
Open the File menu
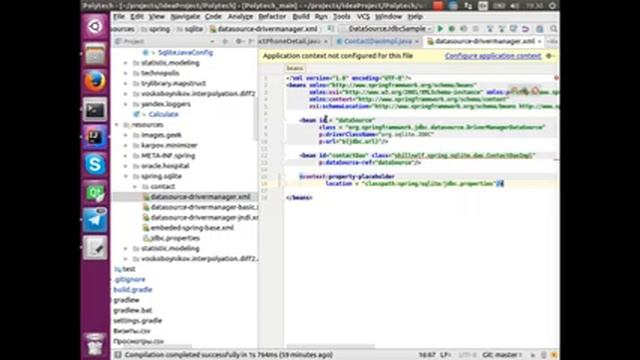tap(119, 17)
